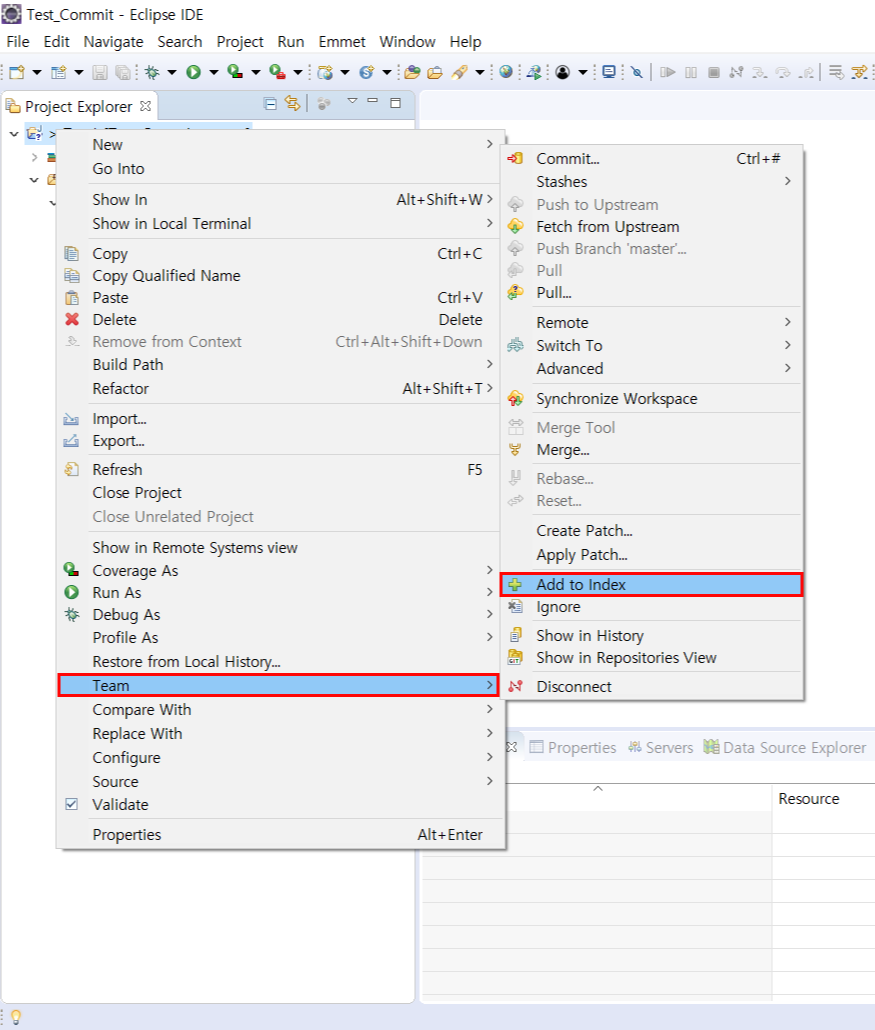Click Collapse All icon in Project Explorer

[x=269, y=103]
